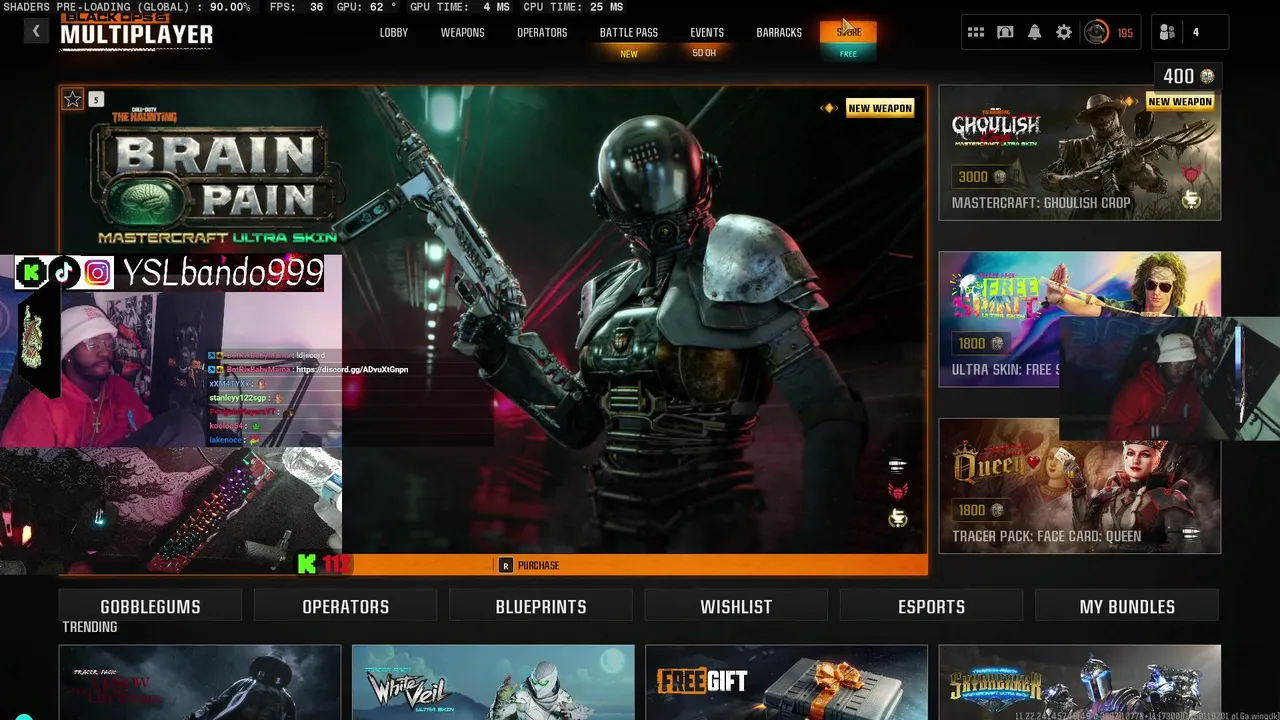Click the New Weapon tag on Brain Pain banner
1280x720 pixels.
tap(880, 108)
